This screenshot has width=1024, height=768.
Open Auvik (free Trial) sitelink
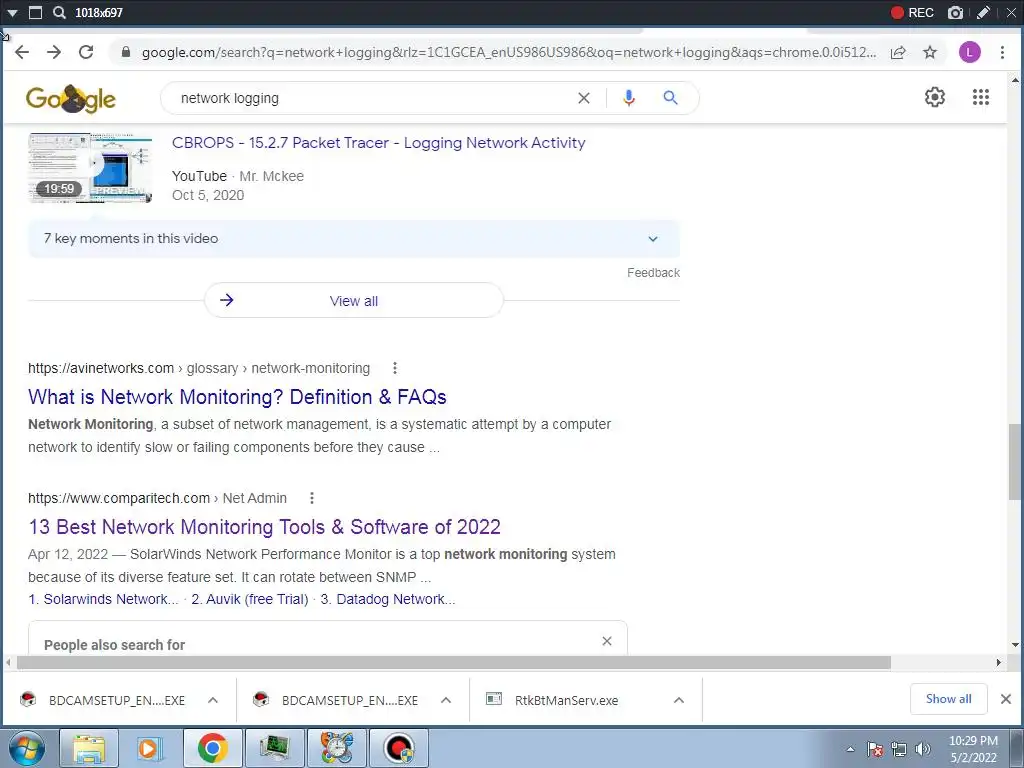(249, 600)
